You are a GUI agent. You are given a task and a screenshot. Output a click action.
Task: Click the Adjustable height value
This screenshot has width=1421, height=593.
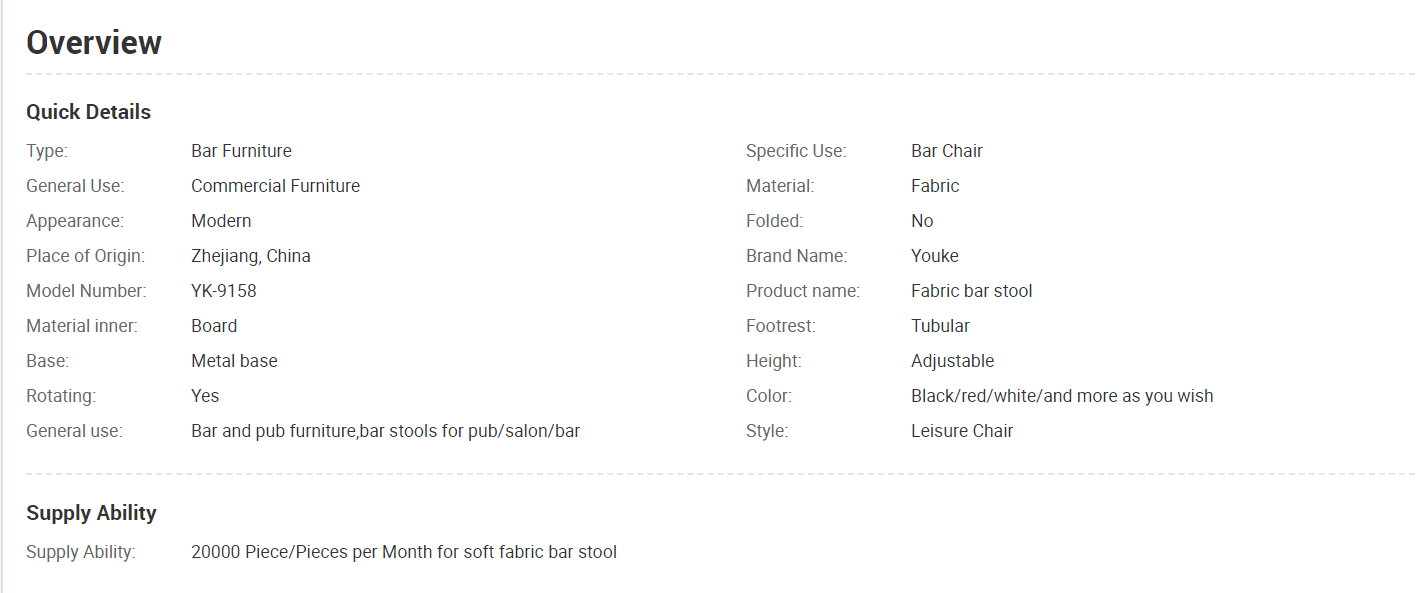[952, 361]
